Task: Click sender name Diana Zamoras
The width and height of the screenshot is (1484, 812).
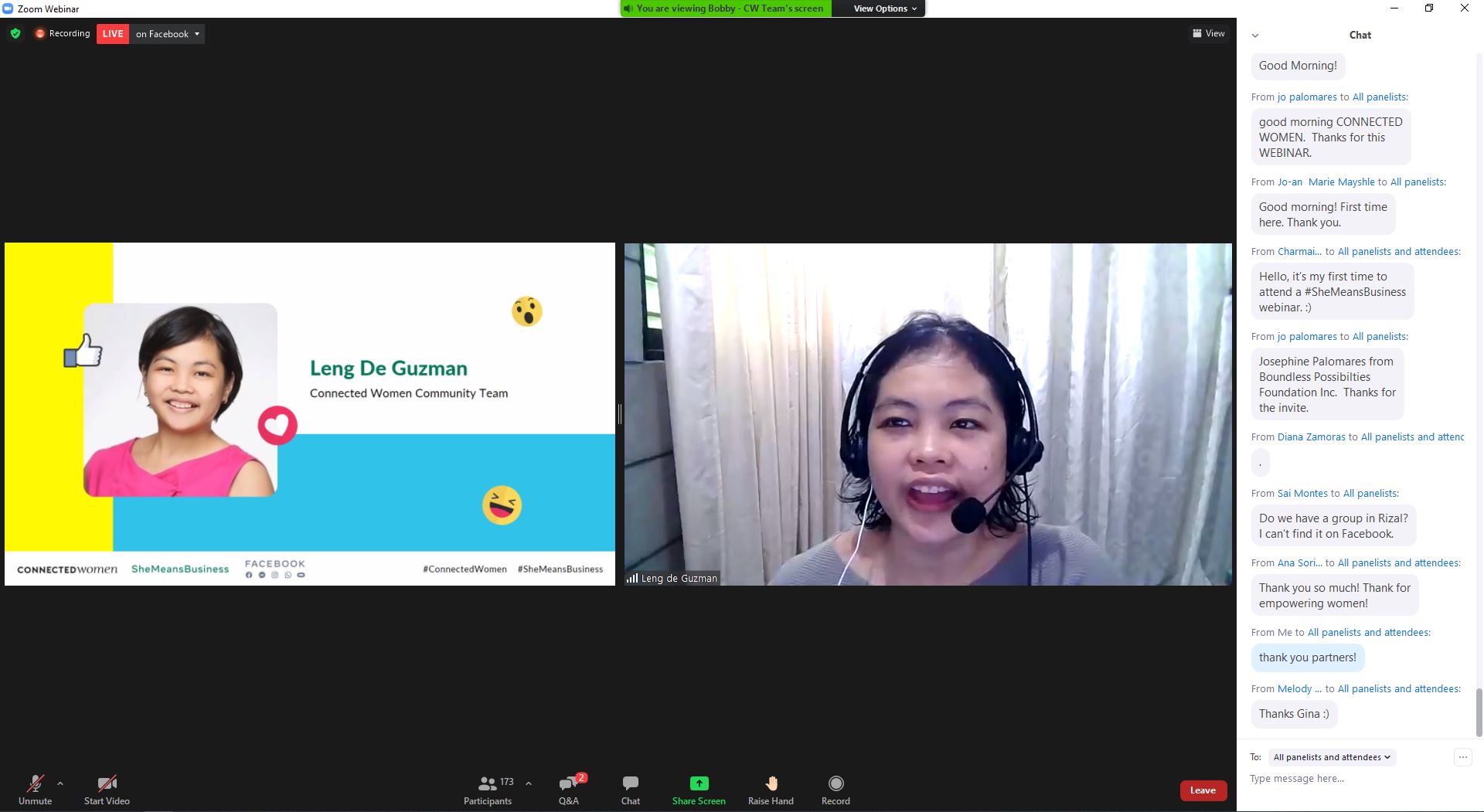Action: pos(1312,437)
